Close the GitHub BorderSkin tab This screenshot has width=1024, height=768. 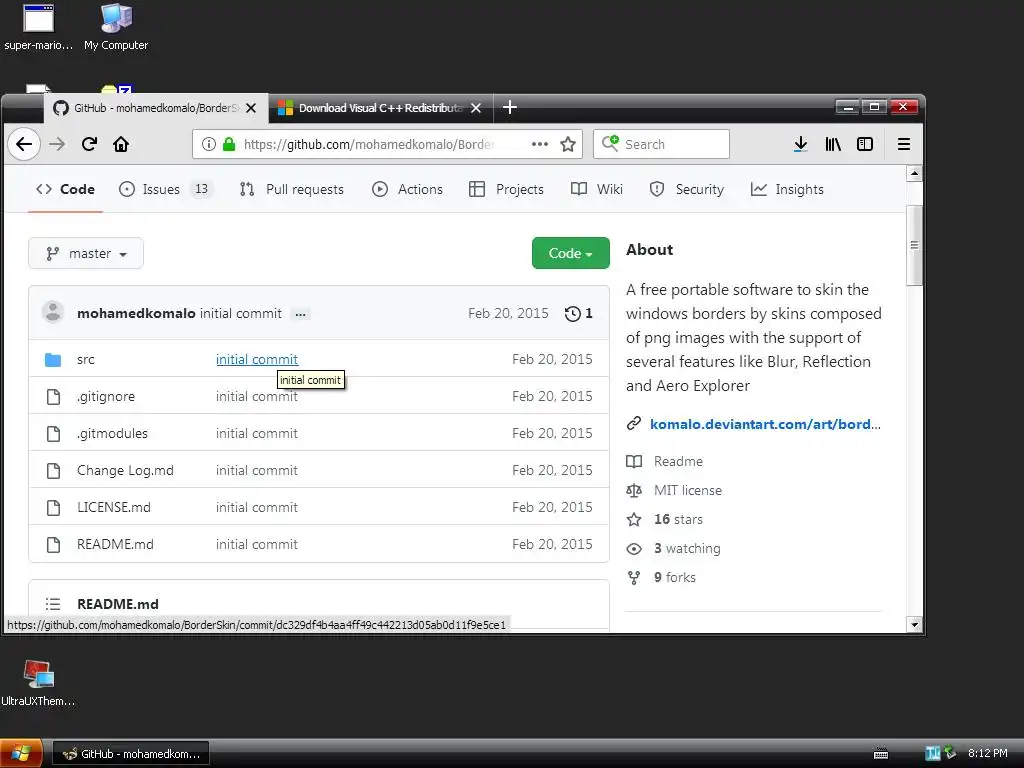pos(251,108)
